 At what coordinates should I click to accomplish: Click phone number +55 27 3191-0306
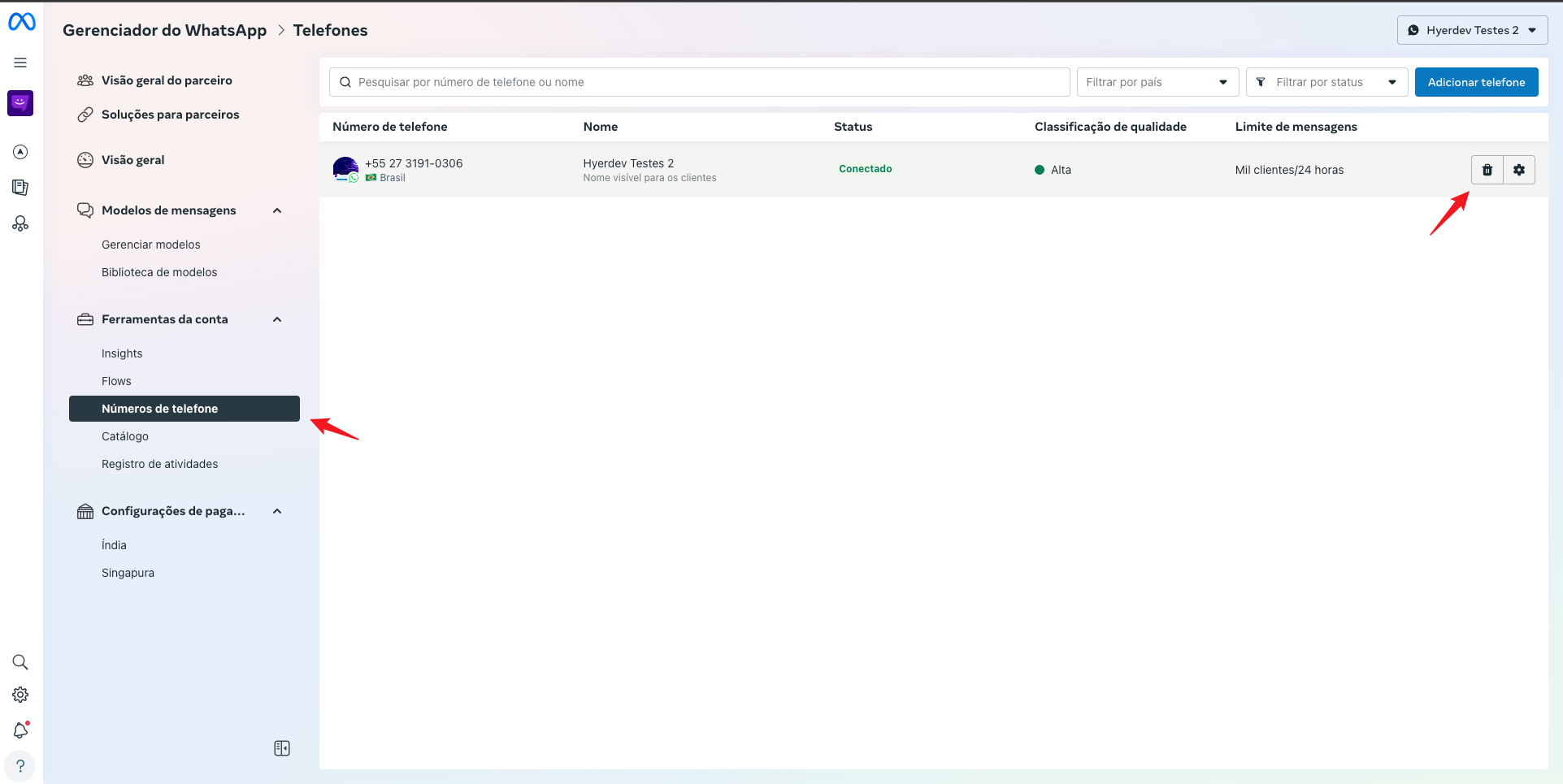coord(414,163)
